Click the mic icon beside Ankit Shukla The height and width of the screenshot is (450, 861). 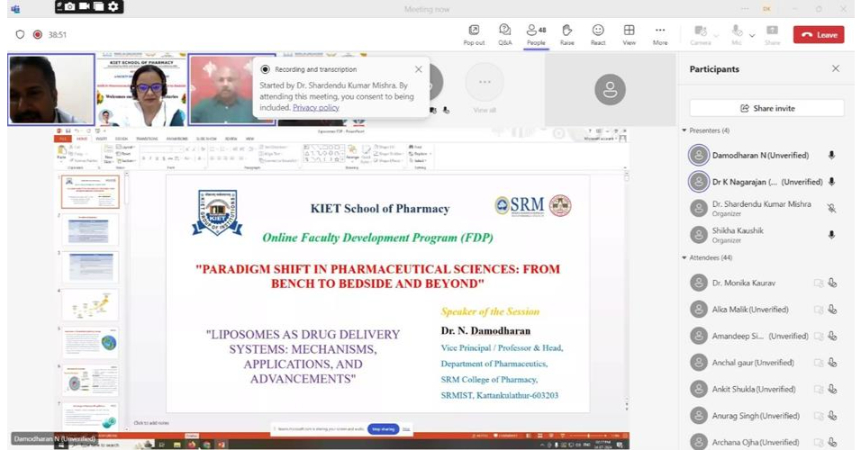[x=832, y=389]
